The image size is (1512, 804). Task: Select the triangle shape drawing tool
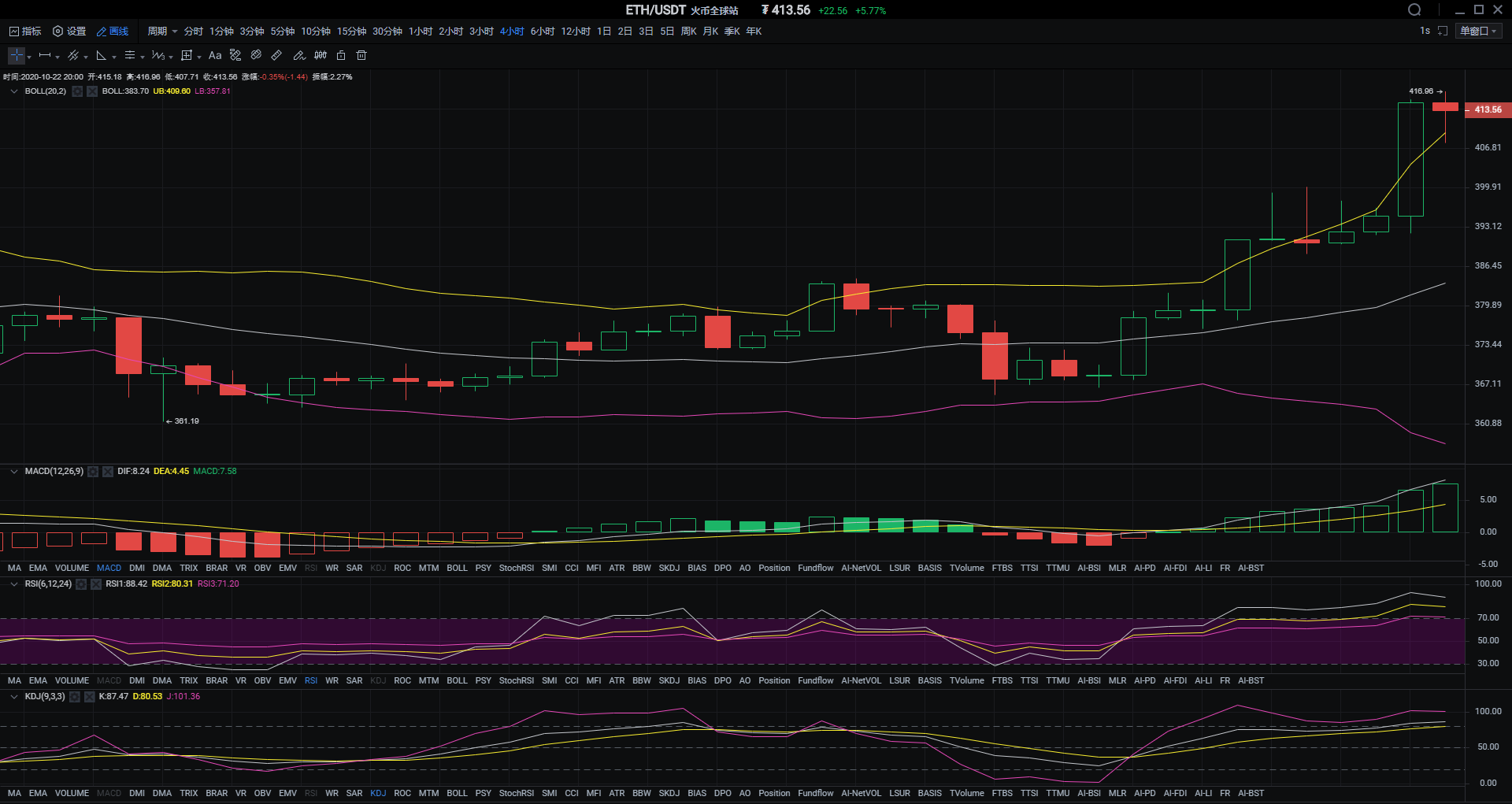click(x=101, y=55)
